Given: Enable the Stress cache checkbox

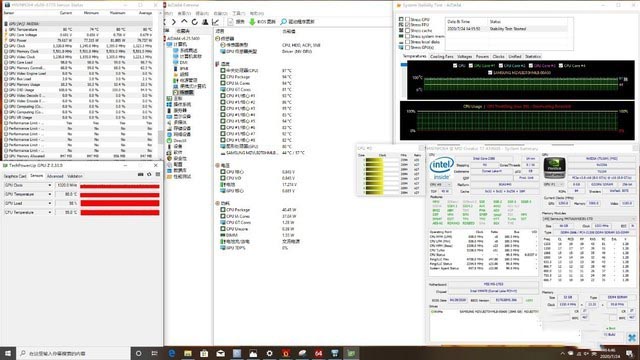Looking at the screenshot, I should 407,31.
